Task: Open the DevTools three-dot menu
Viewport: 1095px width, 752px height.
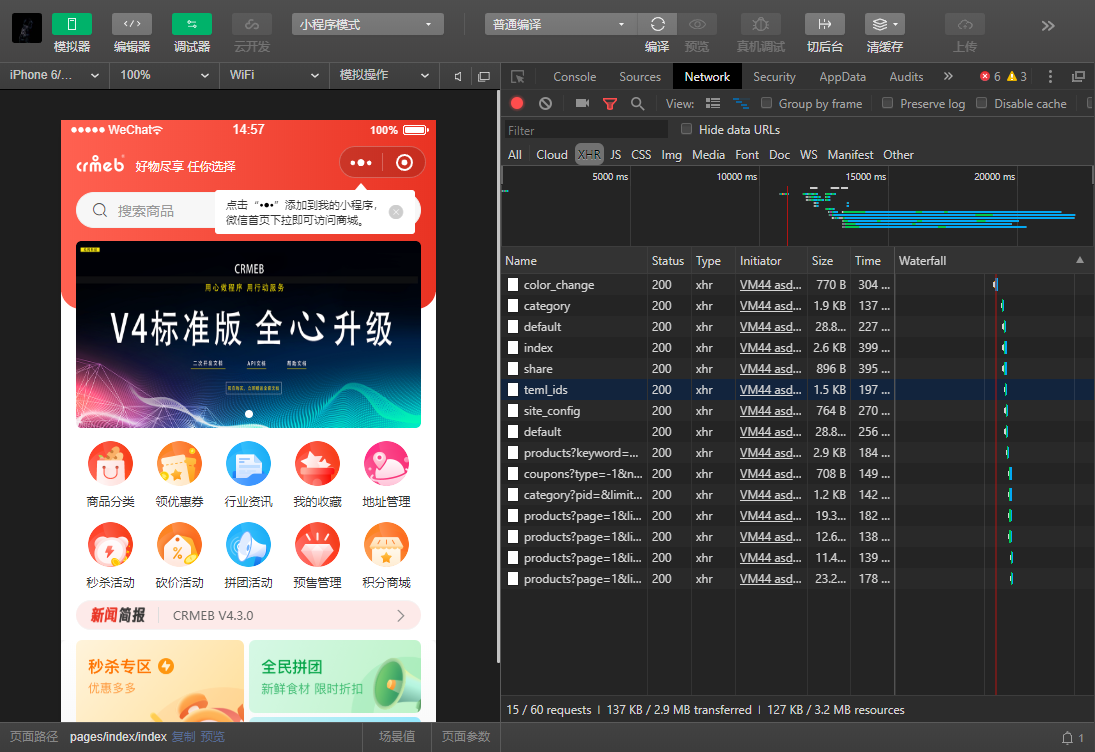Action: [x=1050, y=77]
